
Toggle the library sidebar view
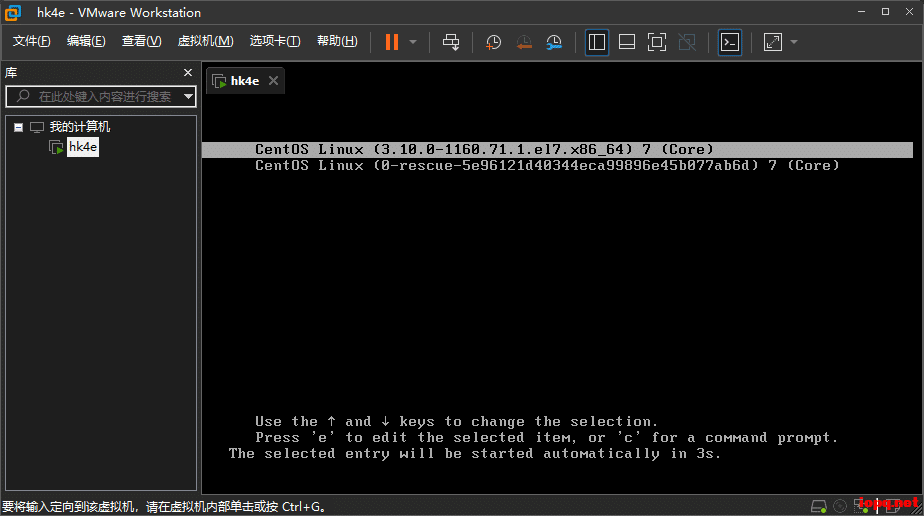[596, 42]
